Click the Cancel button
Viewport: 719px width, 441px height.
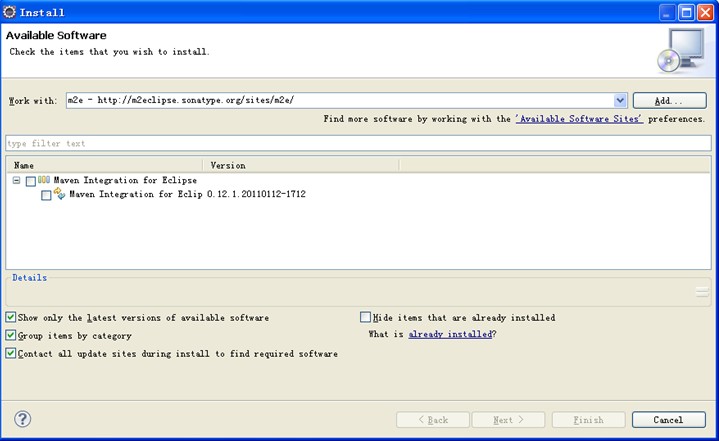(x=669, y=419)
